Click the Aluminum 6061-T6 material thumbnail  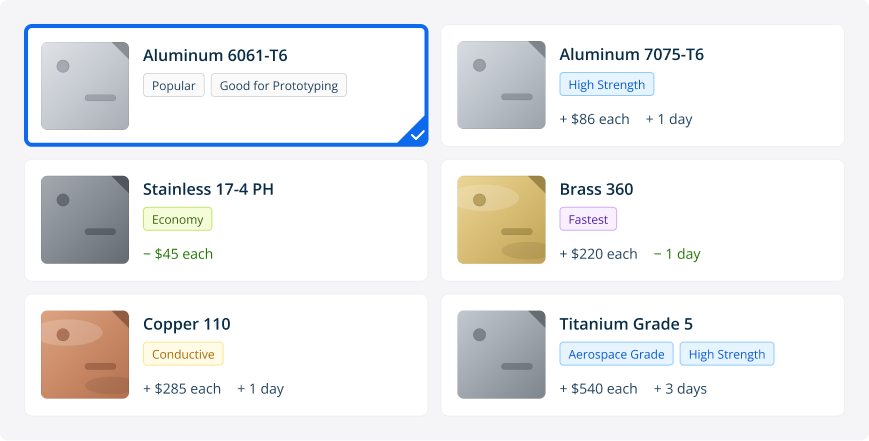[x=85, y=86]
